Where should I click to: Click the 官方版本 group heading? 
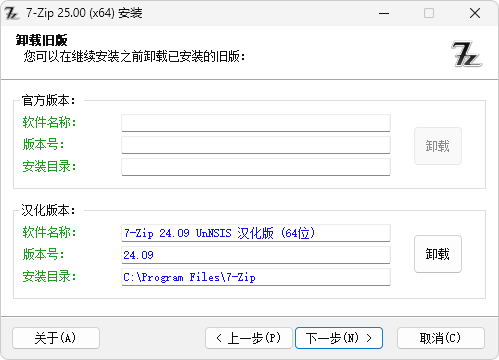coord(49,100)
